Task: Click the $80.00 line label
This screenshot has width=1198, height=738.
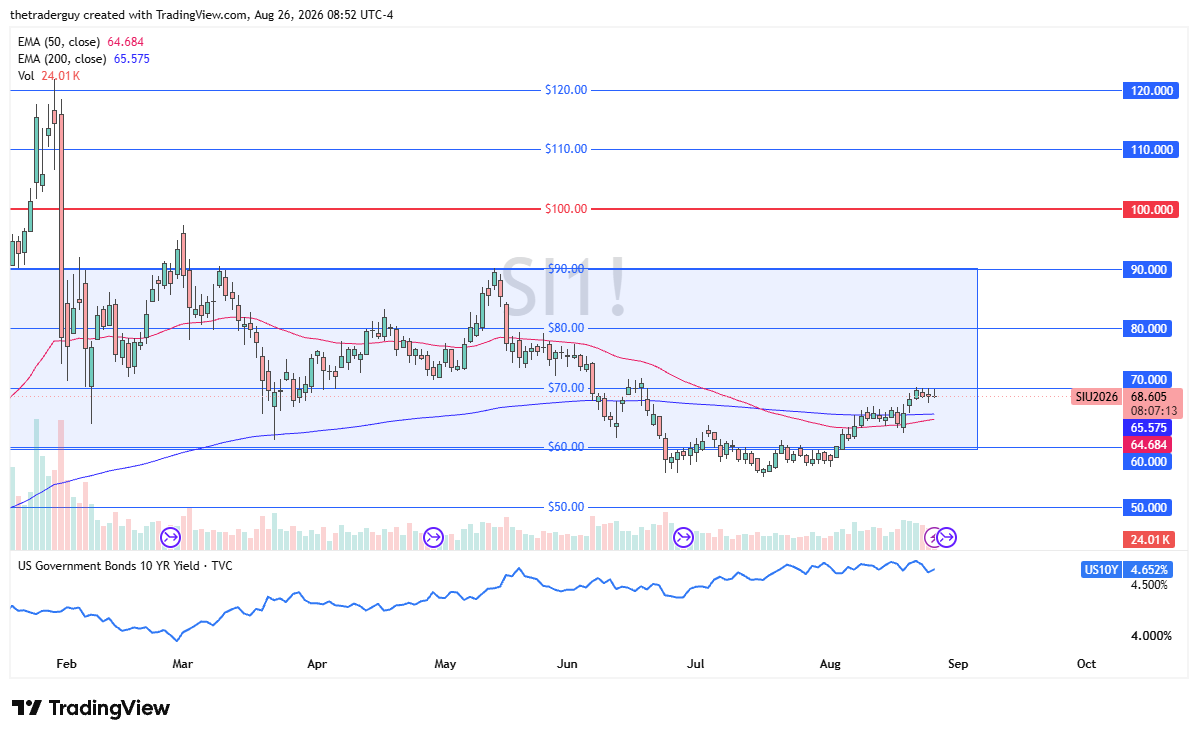Action: (566, 328)
